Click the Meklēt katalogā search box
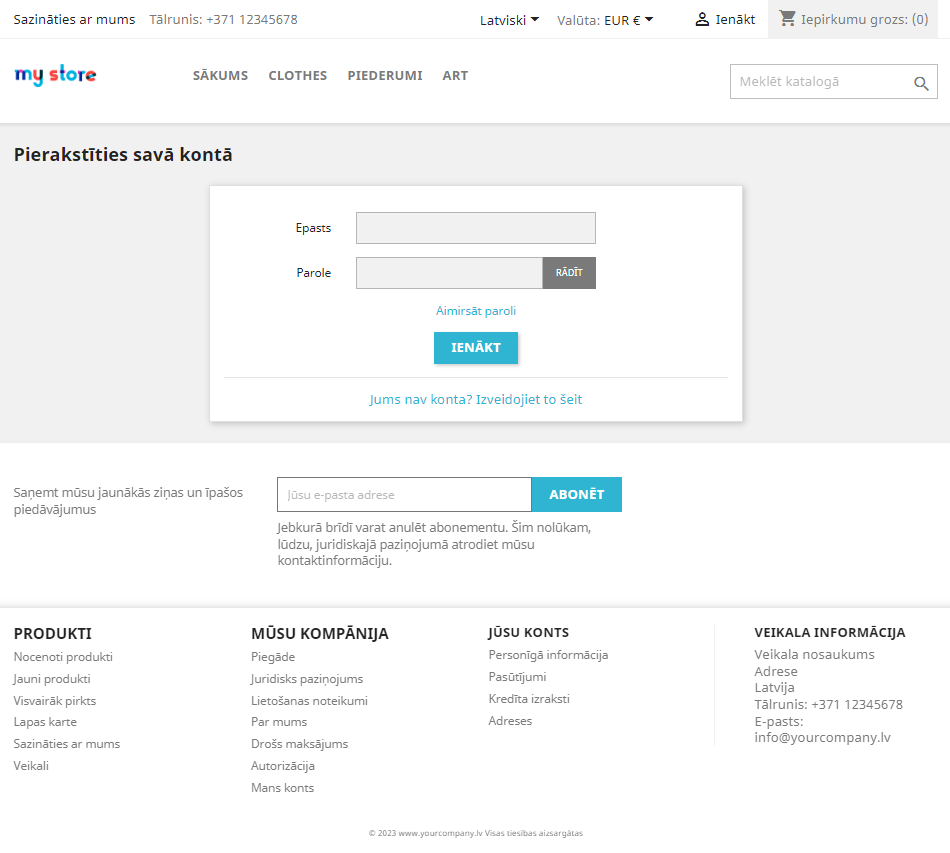Screen dimensions: 950x853 point(820,81)
